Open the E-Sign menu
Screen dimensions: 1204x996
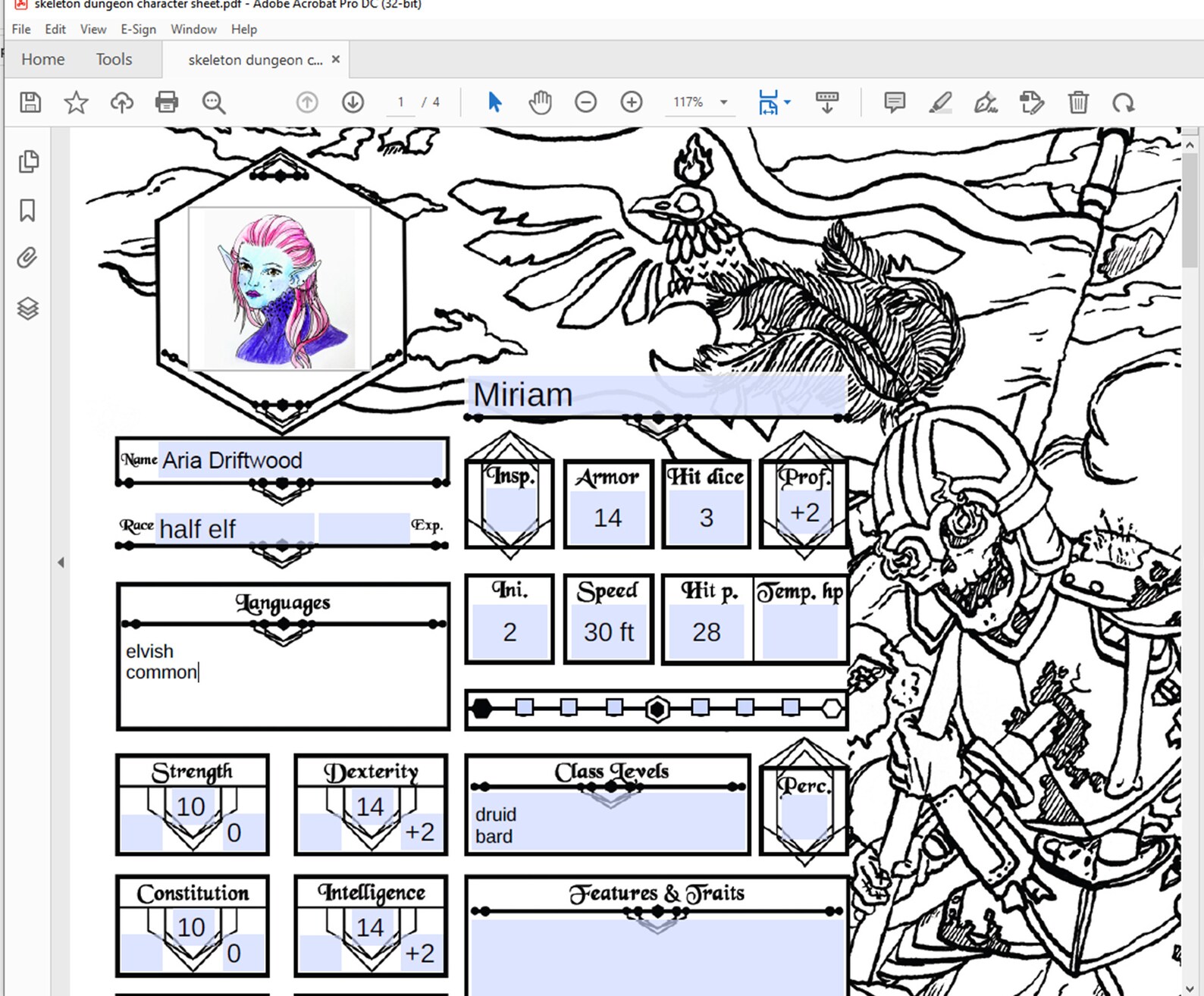(138, 29)
